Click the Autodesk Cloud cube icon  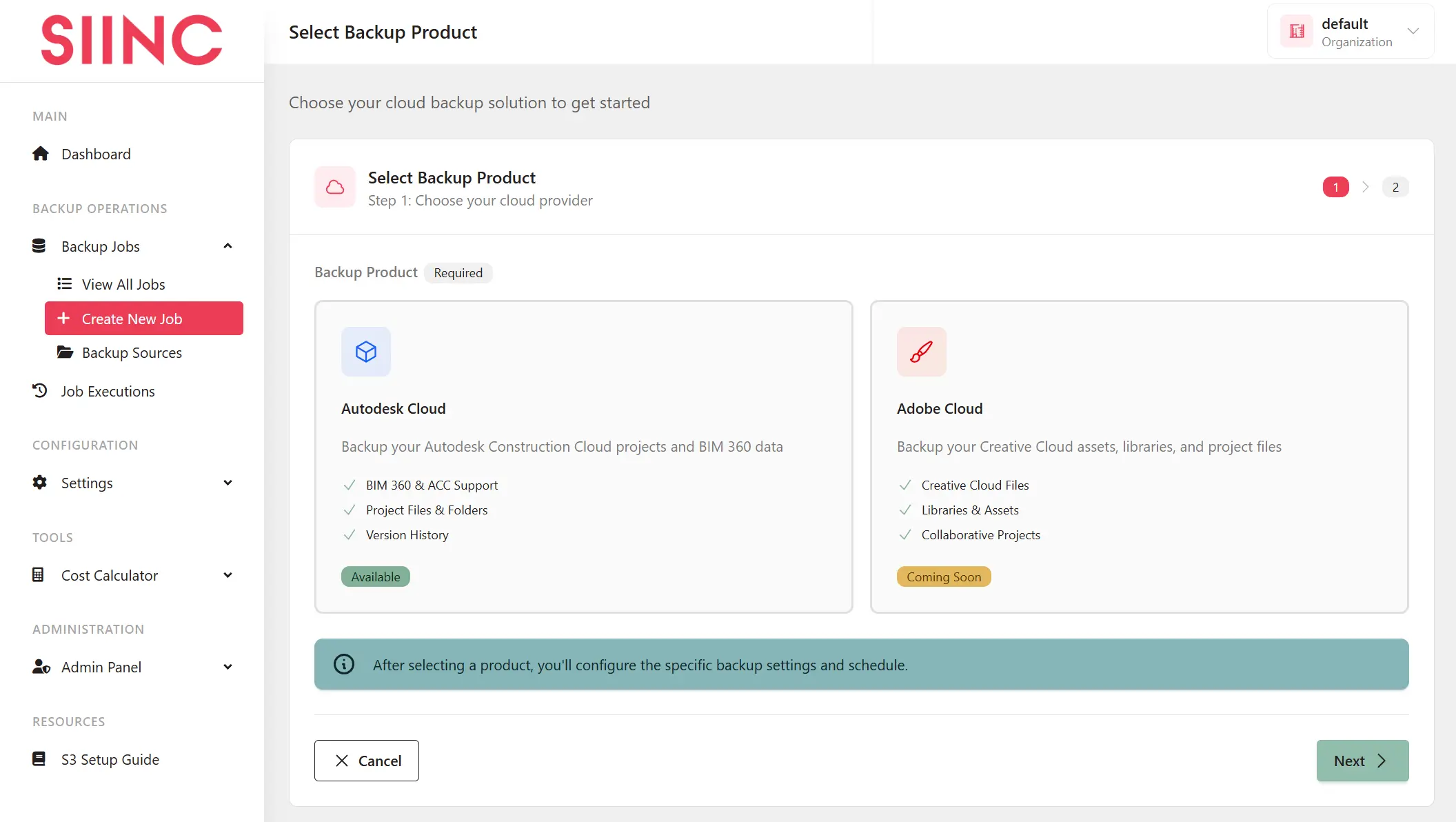(366, 352)
